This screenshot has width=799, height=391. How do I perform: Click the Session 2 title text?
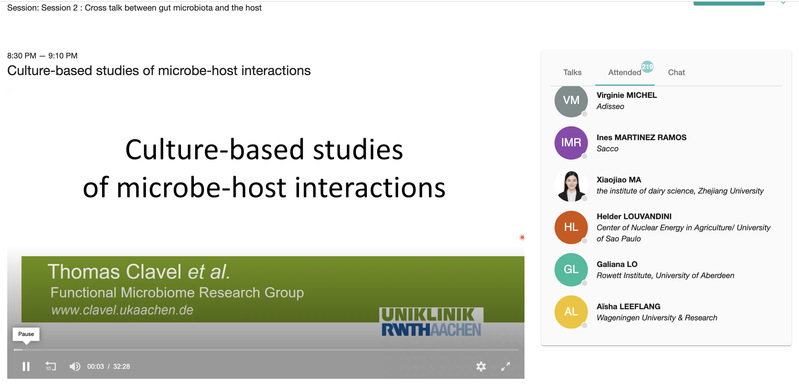[x=135, y=8]
